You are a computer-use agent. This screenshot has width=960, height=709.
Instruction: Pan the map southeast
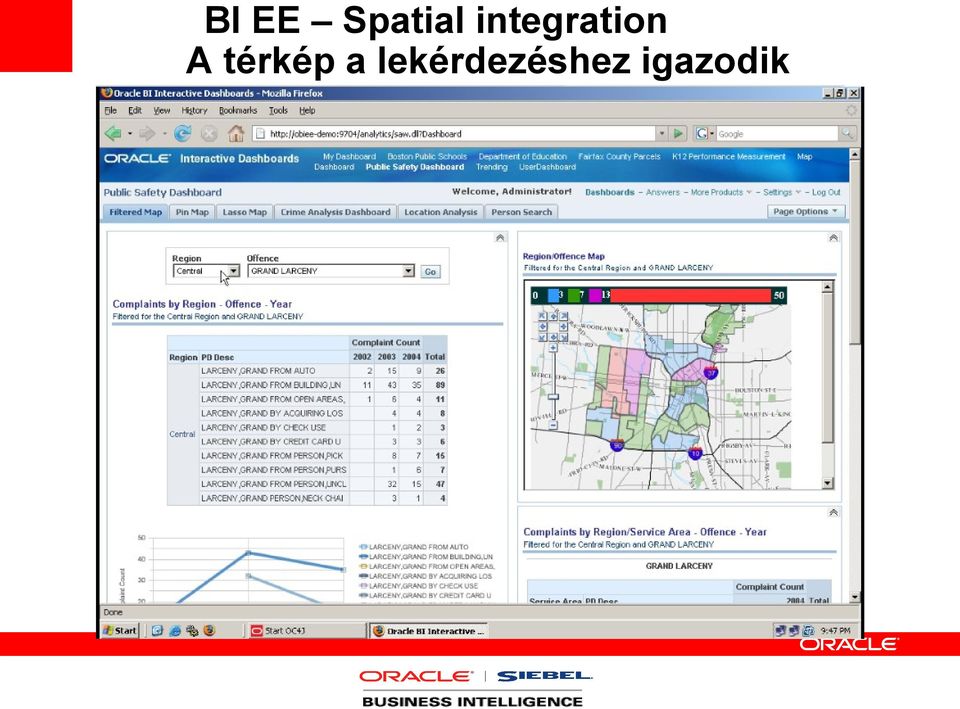click(x=564, y=337)
